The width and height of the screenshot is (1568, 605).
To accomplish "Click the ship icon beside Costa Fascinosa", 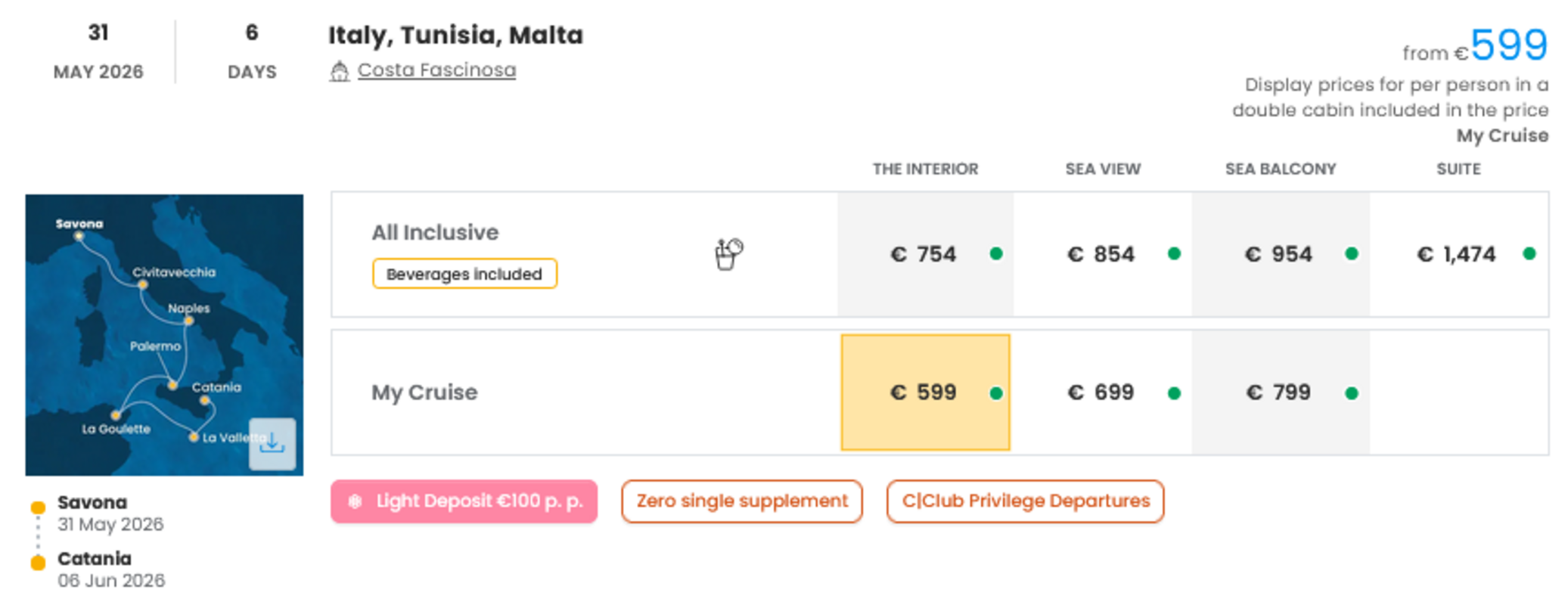I will coord(340,71).
